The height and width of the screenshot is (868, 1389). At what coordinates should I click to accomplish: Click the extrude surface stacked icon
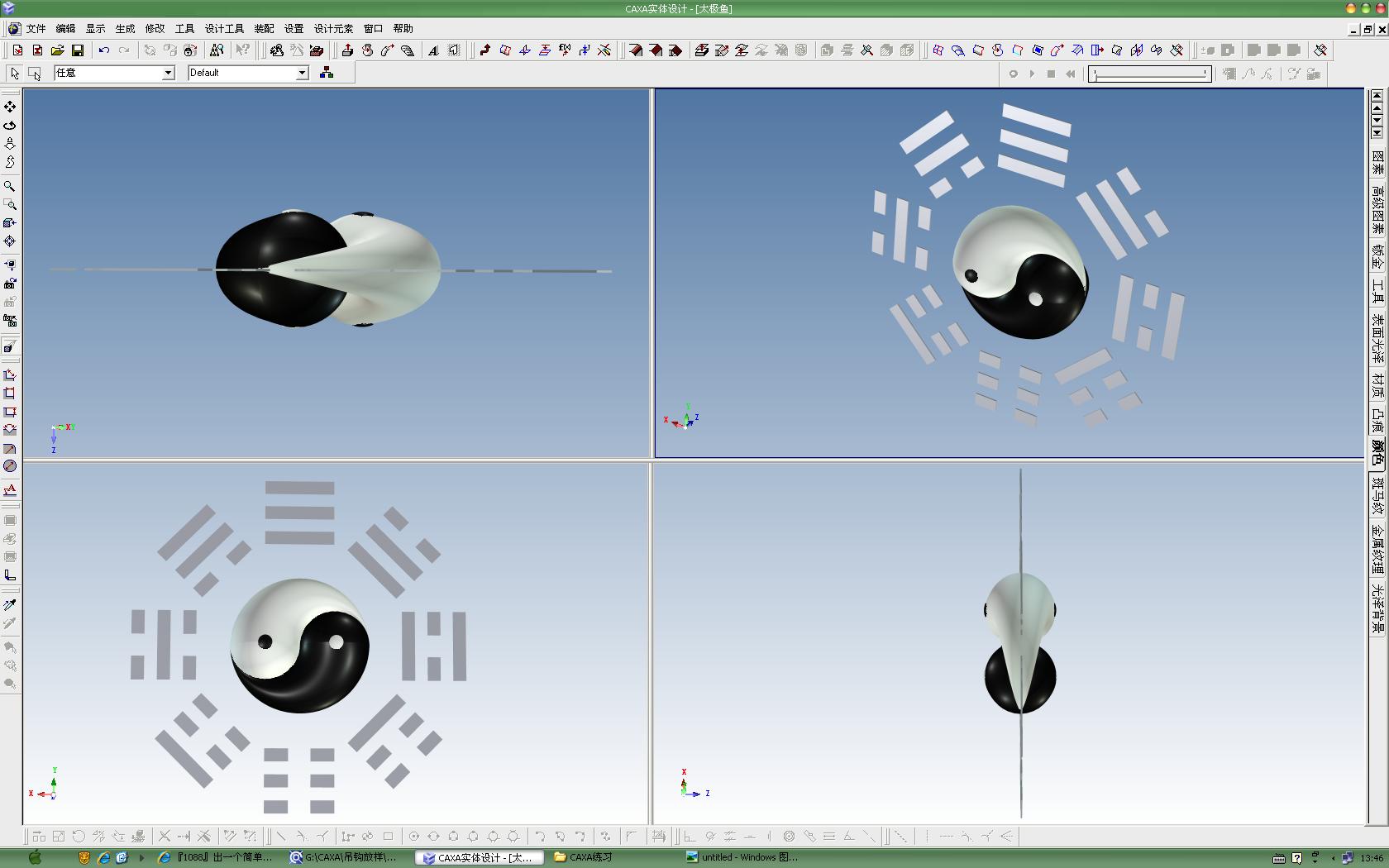pyautogui.click(x=701, y=50)
